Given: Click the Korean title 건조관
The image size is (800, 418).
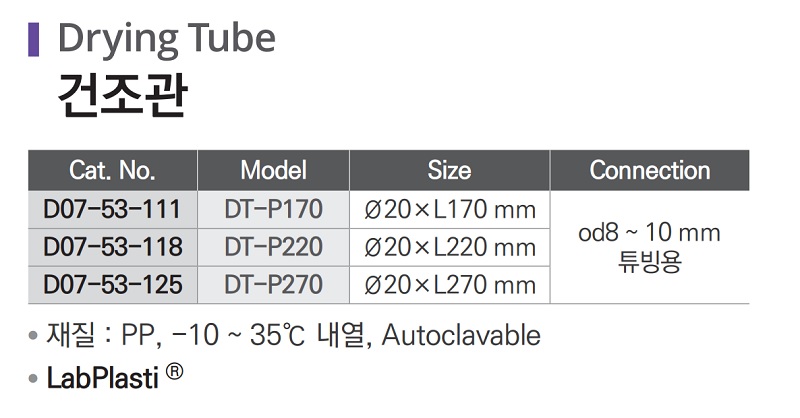Looking at the screenshot, I should pos(121,98).
